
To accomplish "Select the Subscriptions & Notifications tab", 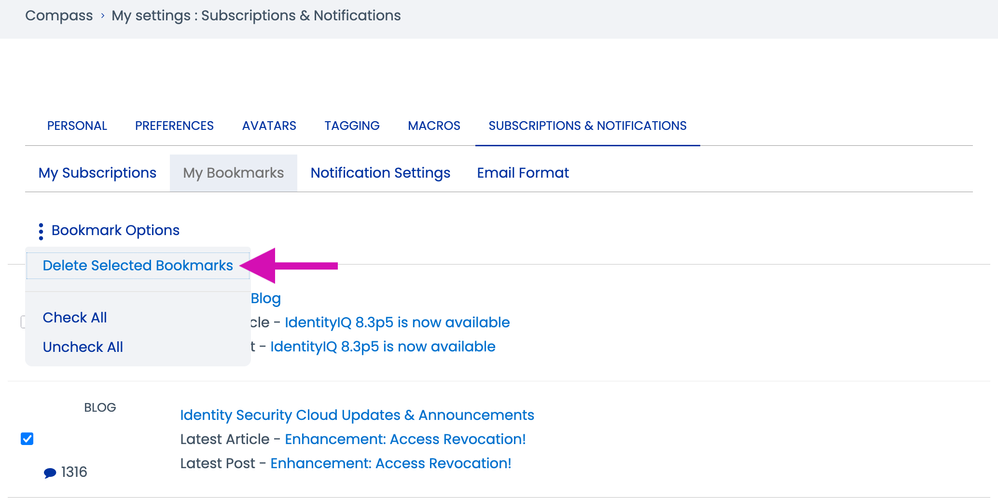I will click(x=587, y=126).
